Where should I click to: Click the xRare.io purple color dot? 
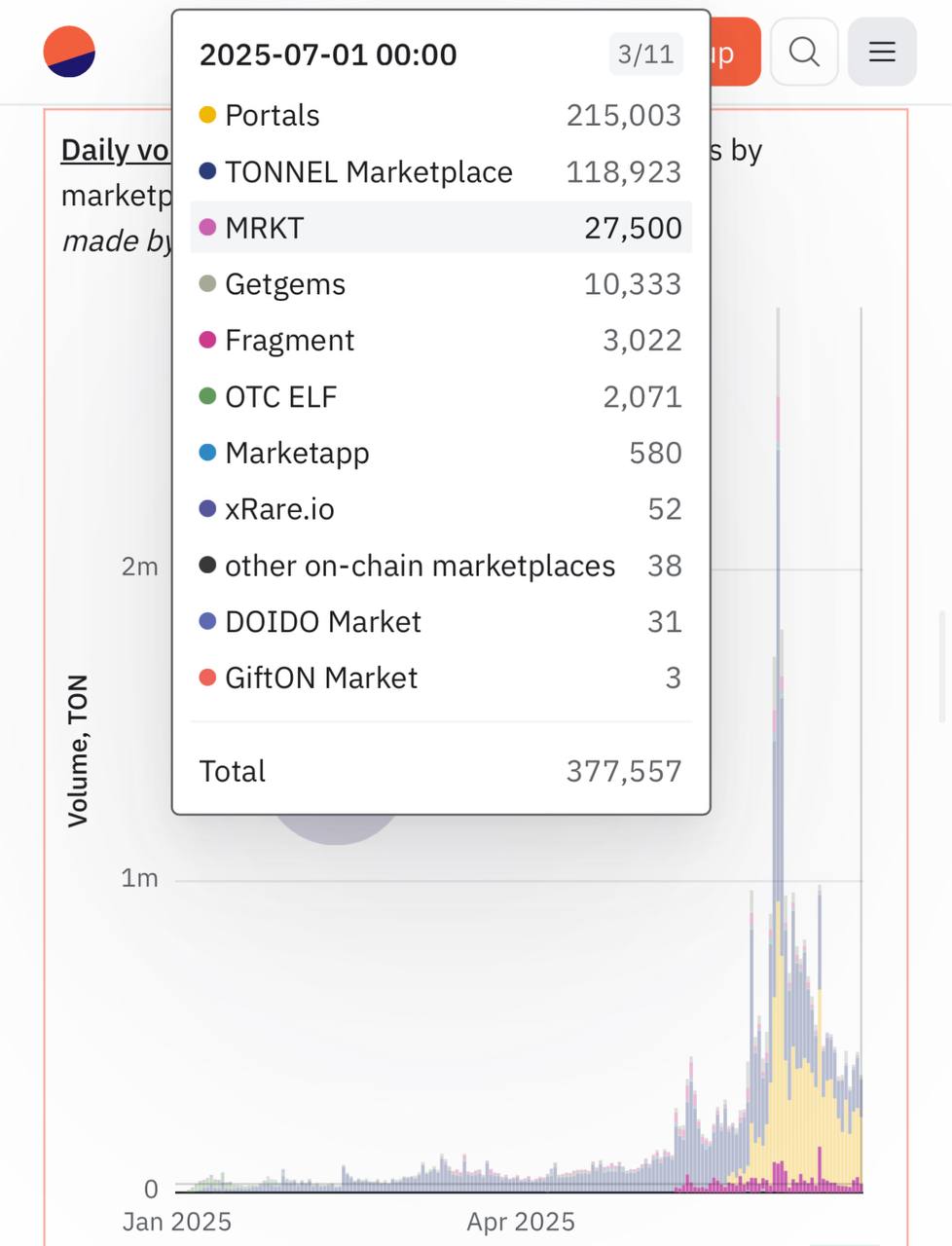207,509
